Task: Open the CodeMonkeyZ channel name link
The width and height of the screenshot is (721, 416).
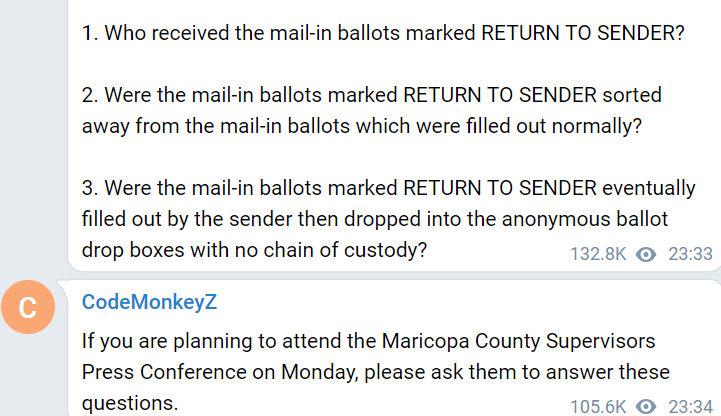Action: pos(149,302)
